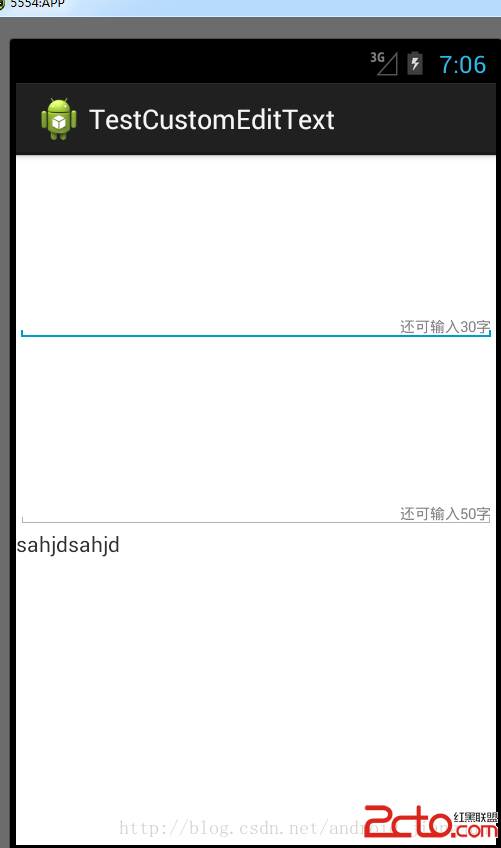This screenshot has height=848, width=501.
Task: Click the emulator window icon beside 5554:APP
Action: (x=2, y=4)
